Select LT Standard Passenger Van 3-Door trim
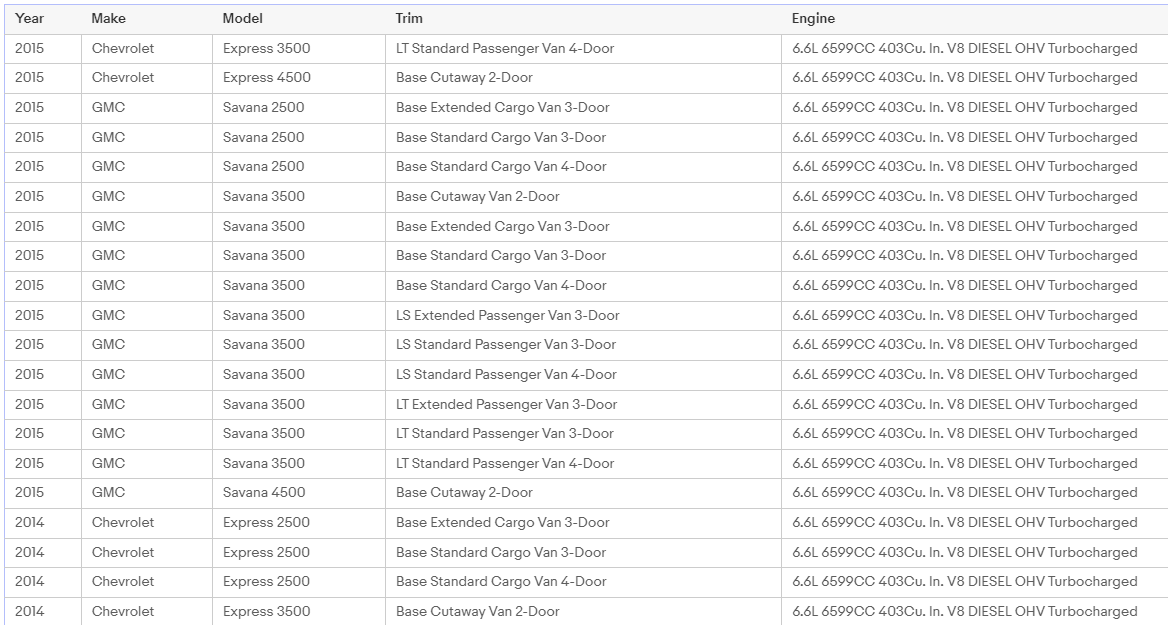 (504, 434)
